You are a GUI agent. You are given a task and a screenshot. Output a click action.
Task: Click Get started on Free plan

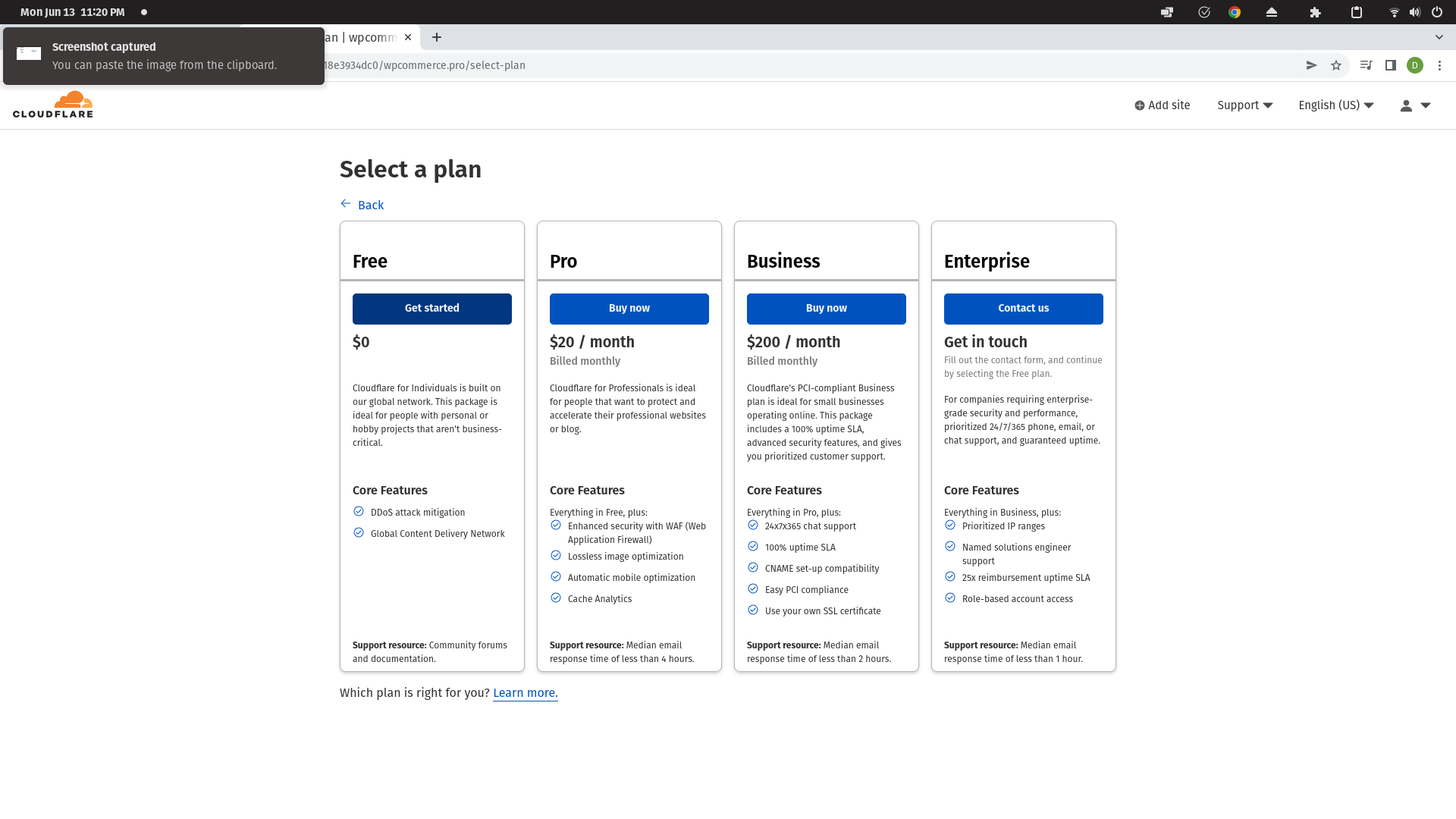431,309
